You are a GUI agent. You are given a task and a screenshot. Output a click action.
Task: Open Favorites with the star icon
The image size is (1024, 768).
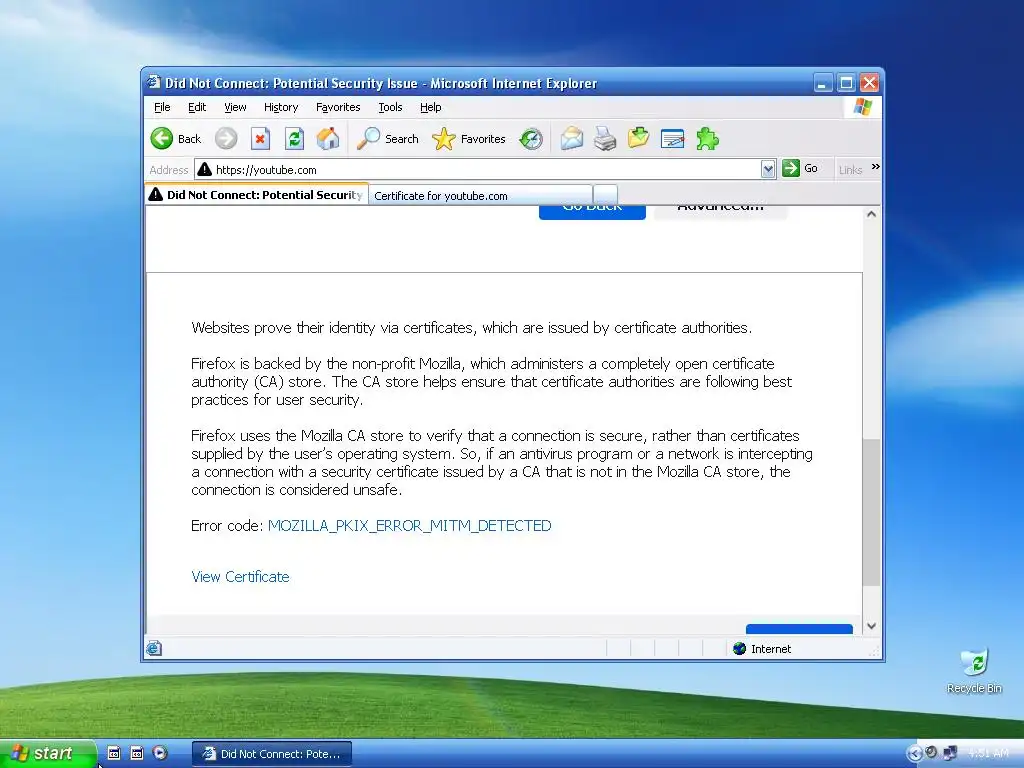443,138
